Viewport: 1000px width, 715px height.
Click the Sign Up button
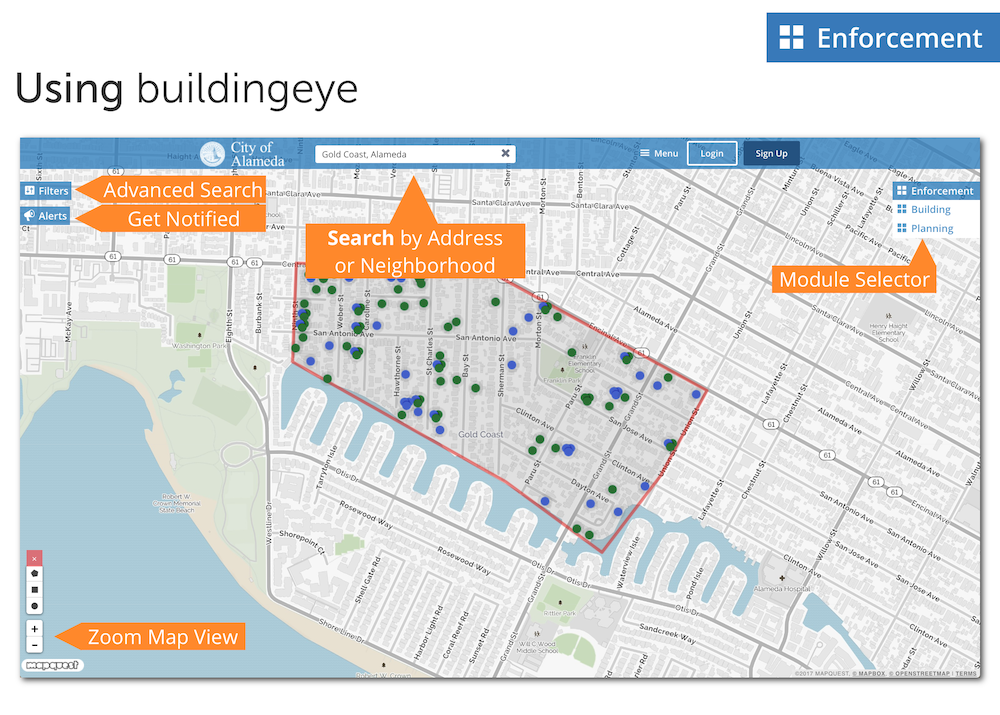pyautogui.click(x=771, y=153)
